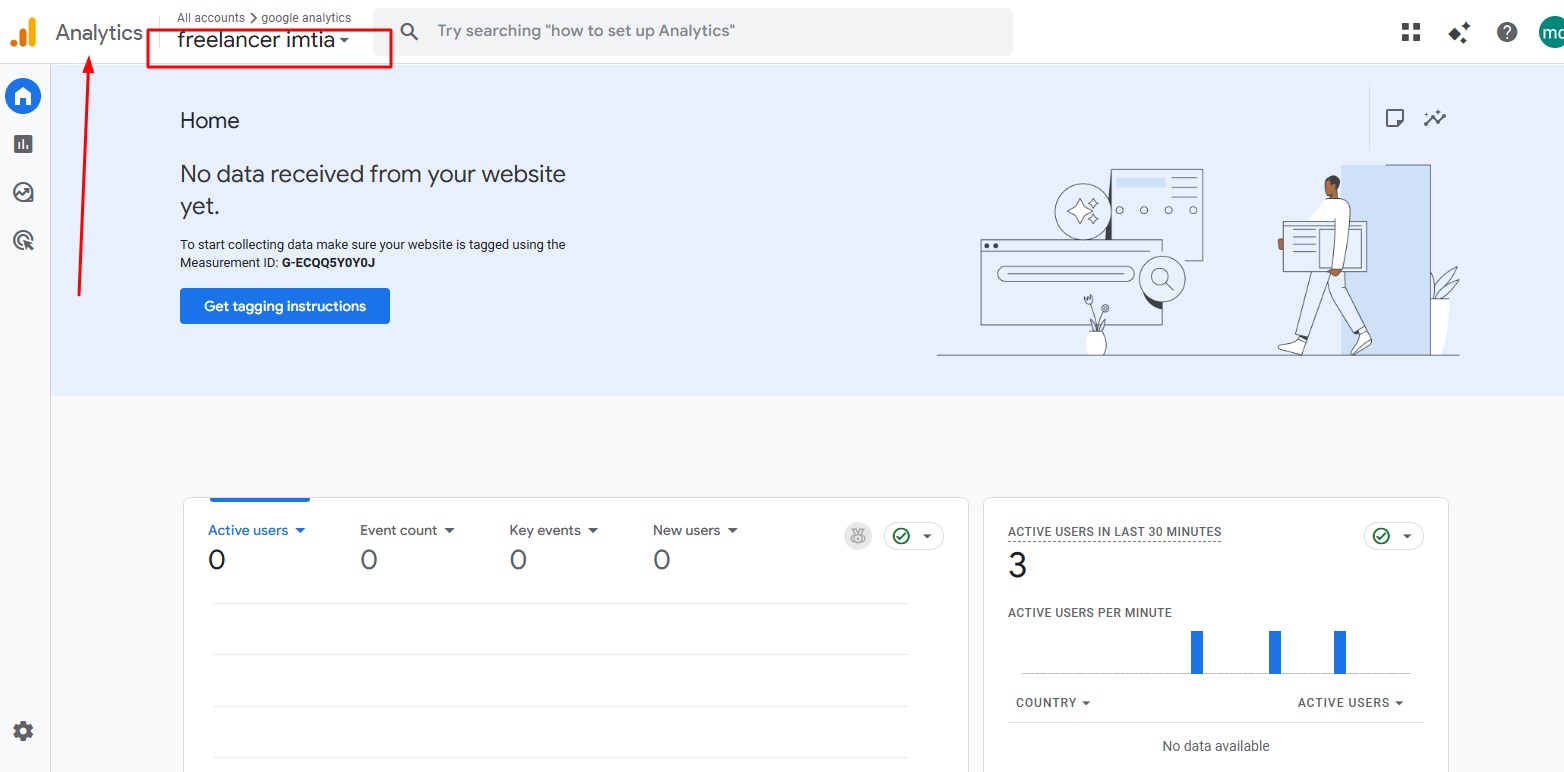1564x772 pixels.
Task: Switch to the New users metric
Action: pos(694,530)
